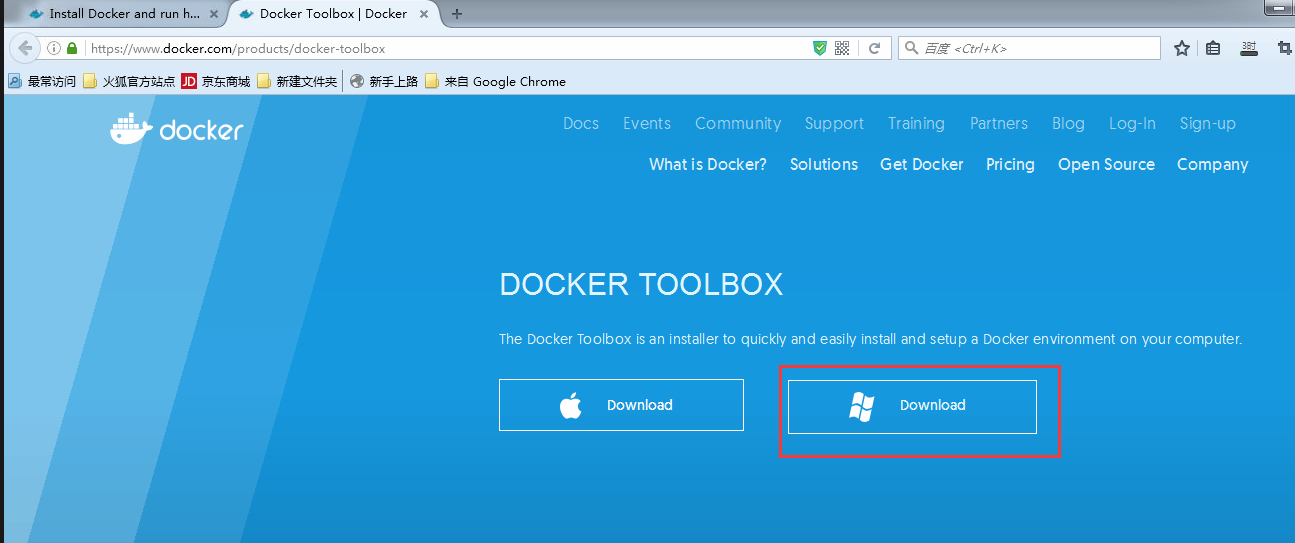Click the Sign-up link
This screenshot has width=1295, height=543.
tap(1208, 124)
